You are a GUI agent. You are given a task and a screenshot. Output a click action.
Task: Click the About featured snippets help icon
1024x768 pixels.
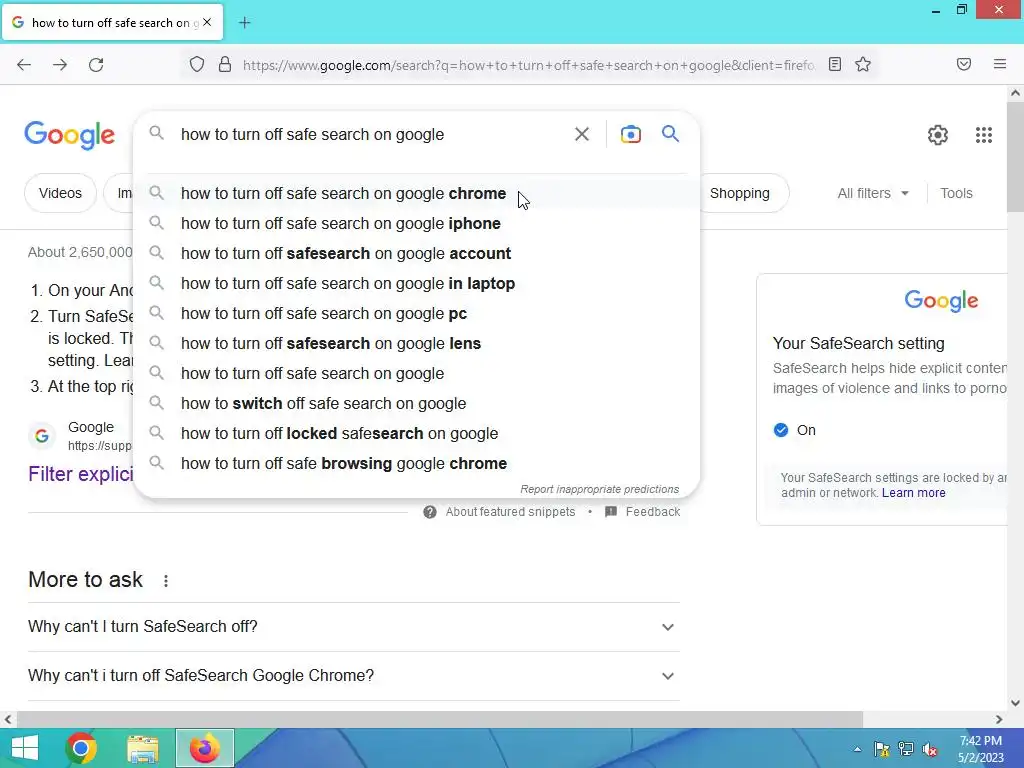click(430, 512)
